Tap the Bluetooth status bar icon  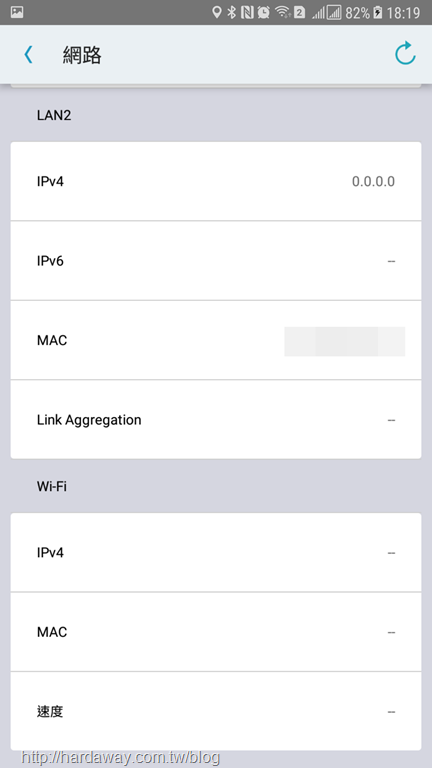(232, 12)
